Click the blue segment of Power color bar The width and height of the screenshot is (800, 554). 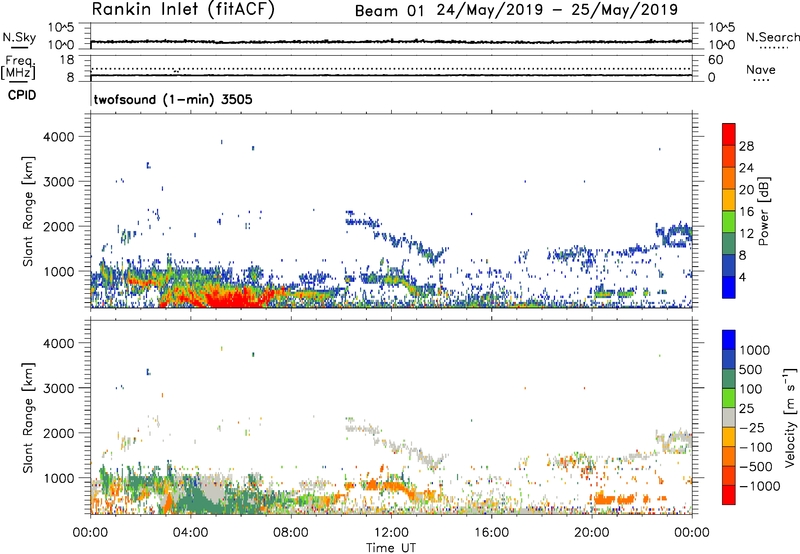click(x=729, y=287)
